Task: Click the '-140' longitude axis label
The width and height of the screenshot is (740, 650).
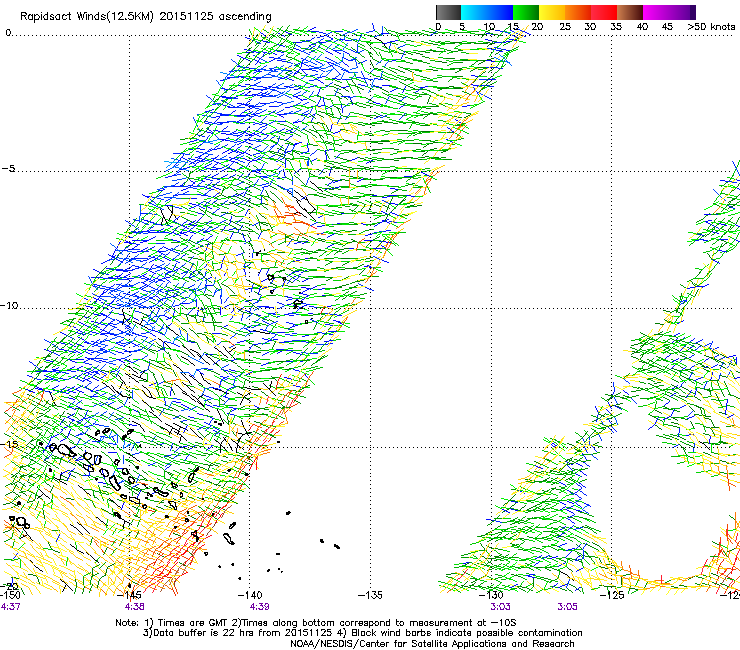Action: [x=251, y=595]
